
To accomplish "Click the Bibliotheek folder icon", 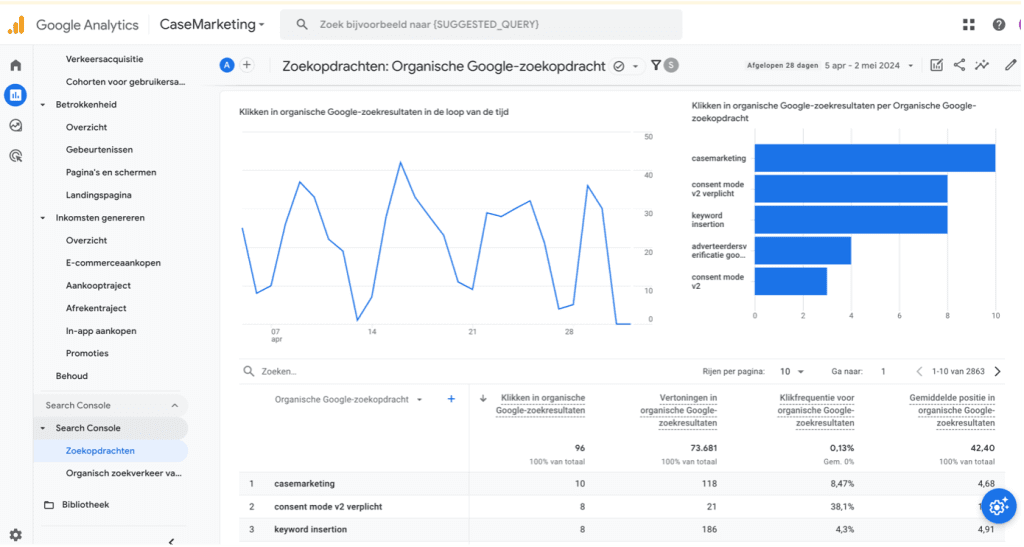I will coord(49,505).
